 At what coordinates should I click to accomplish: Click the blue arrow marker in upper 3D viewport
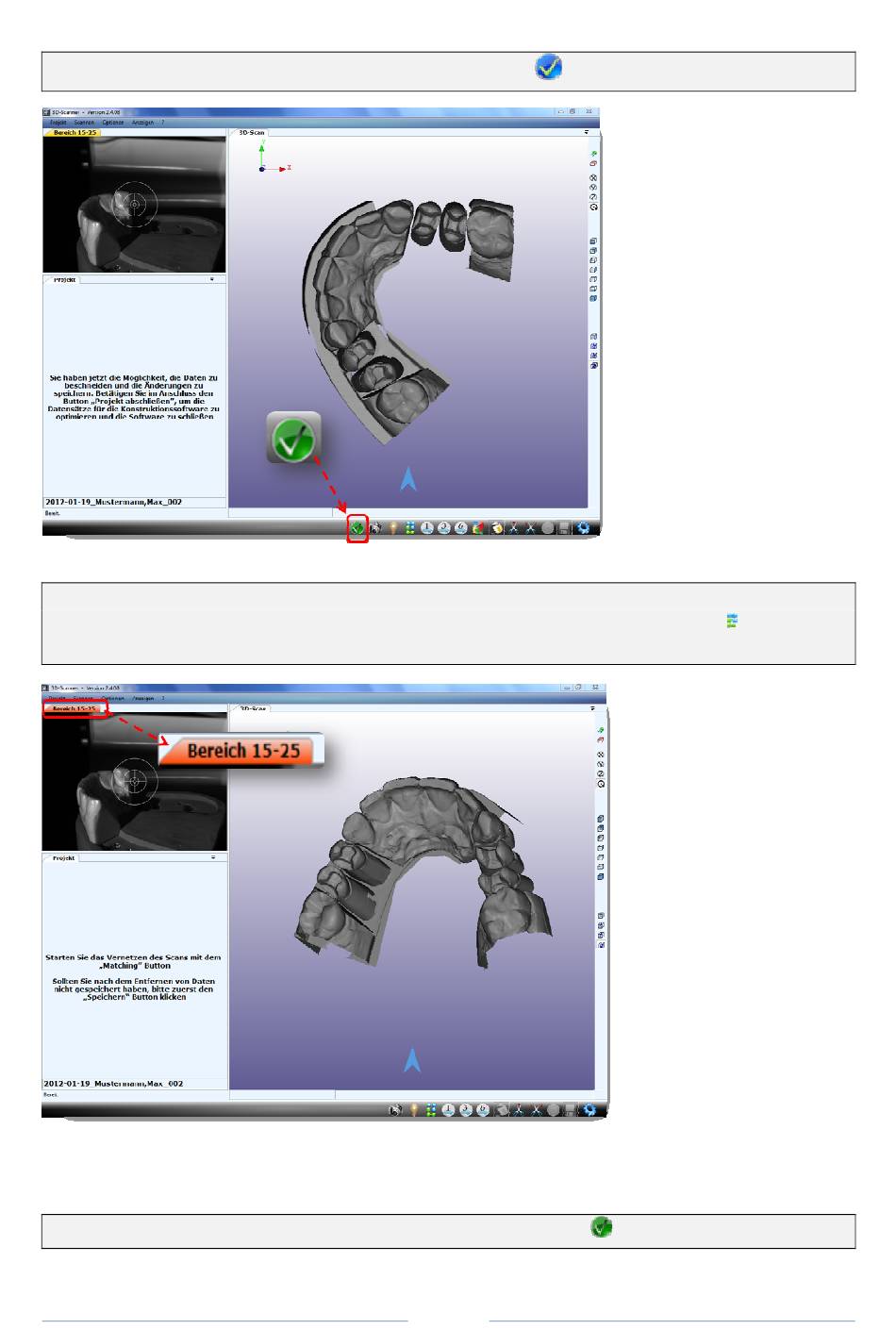point(407,479)
